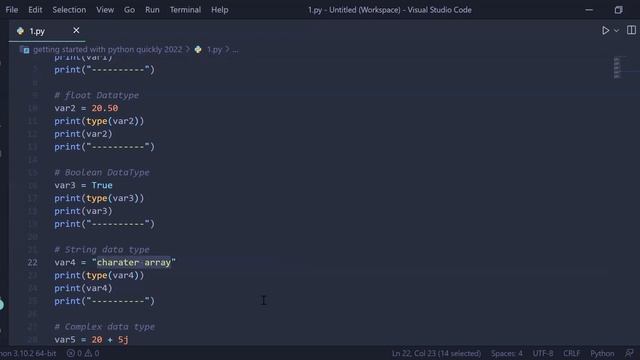The image size is (640, 360).
Task: Split the editor to the right
Action: click(631, 30)
